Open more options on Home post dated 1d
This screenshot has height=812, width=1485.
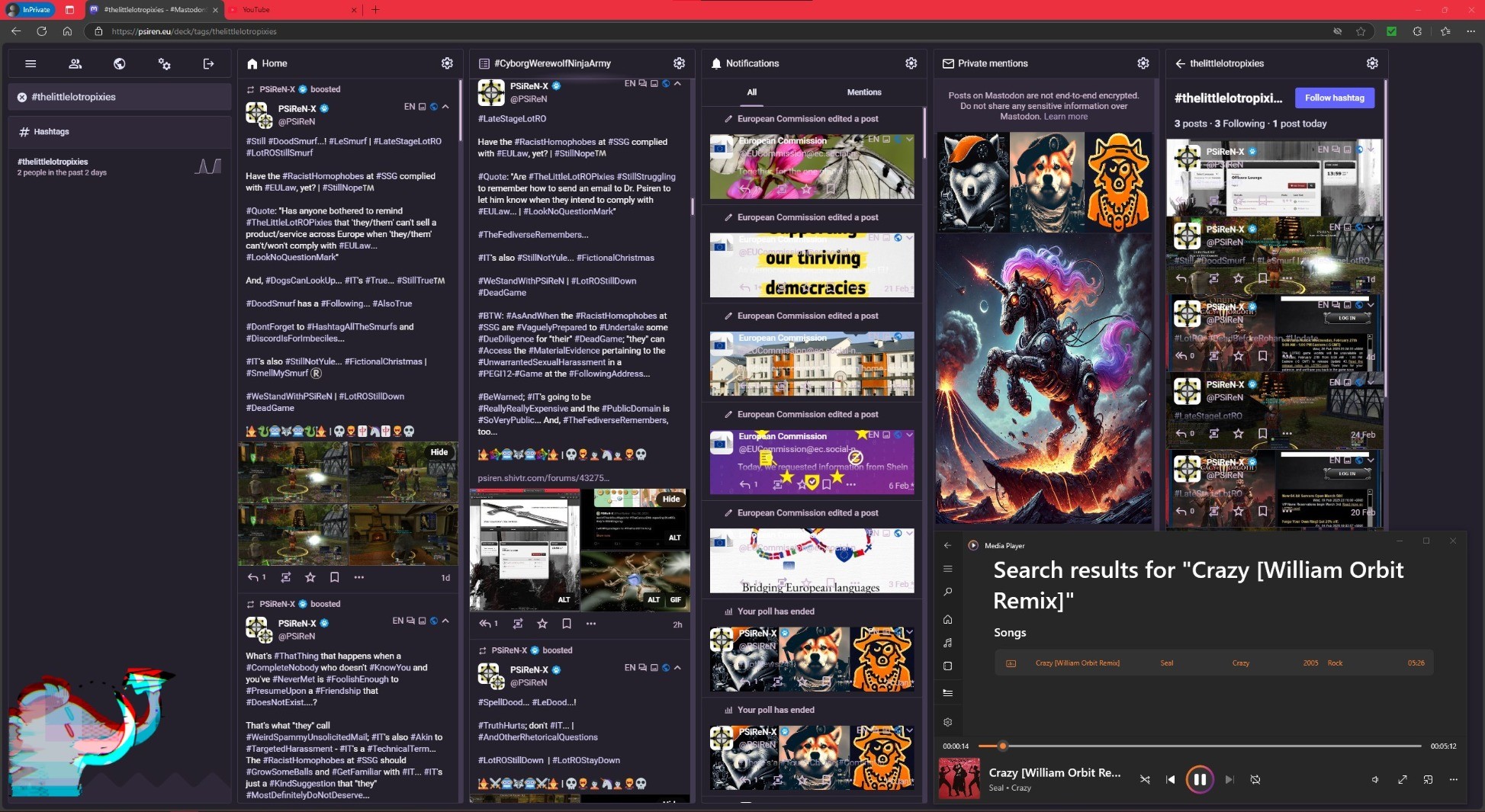tap(358, 577)
